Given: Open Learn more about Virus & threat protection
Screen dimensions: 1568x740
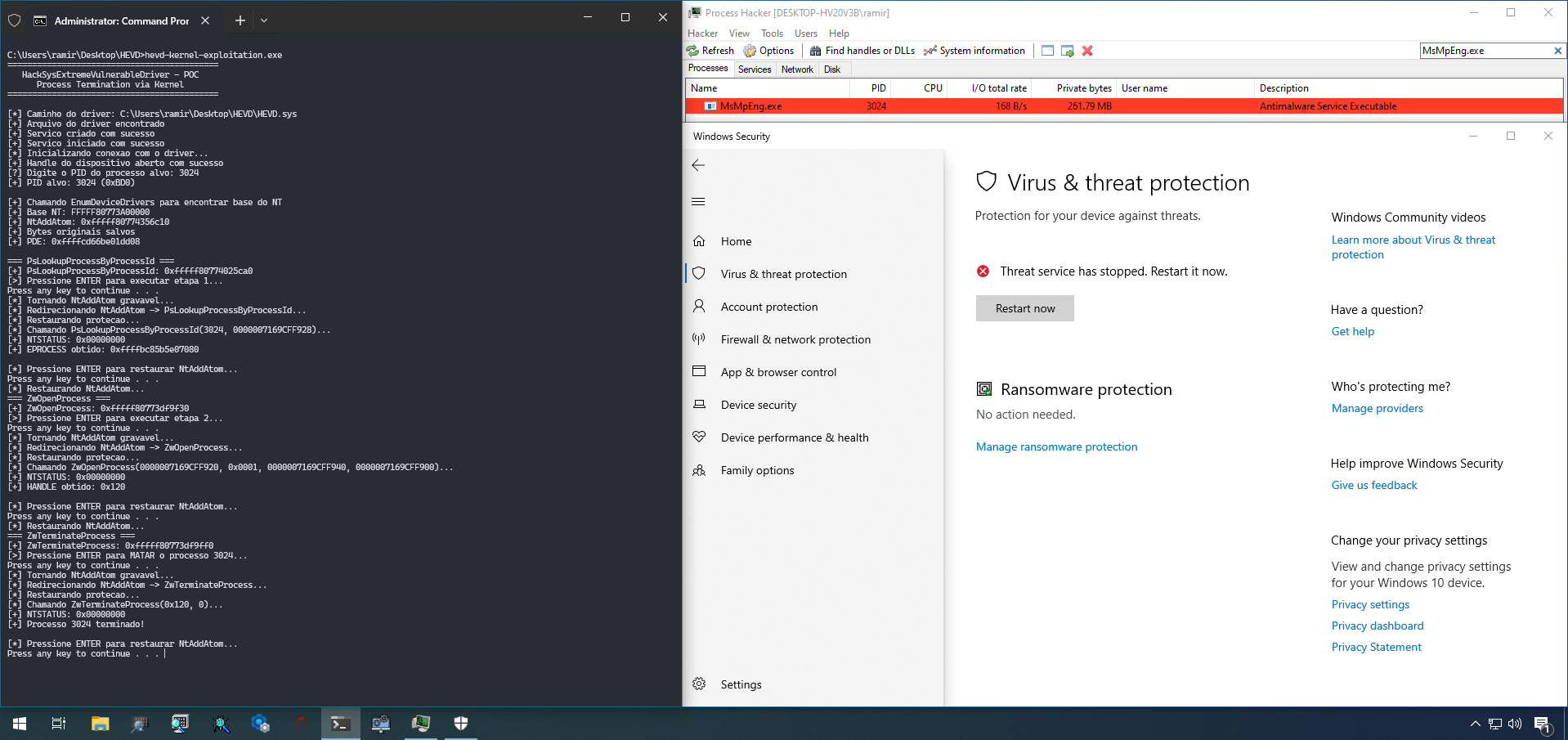Looking at the screenshot, I should pos(1413,247).
